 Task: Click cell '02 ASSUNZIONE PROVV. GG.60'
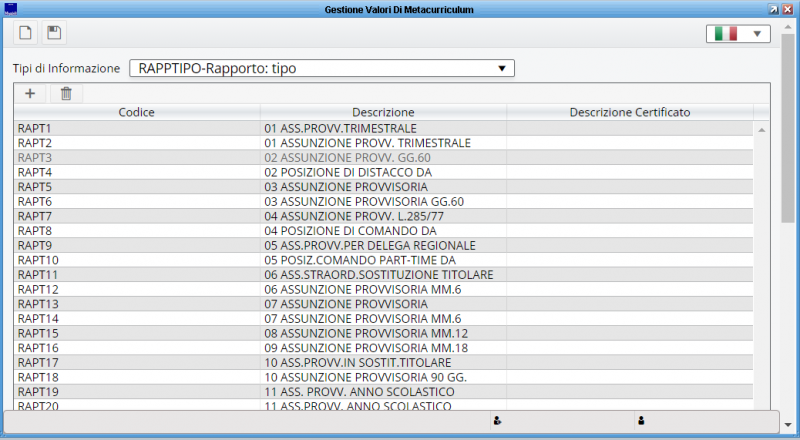[384, 158]
